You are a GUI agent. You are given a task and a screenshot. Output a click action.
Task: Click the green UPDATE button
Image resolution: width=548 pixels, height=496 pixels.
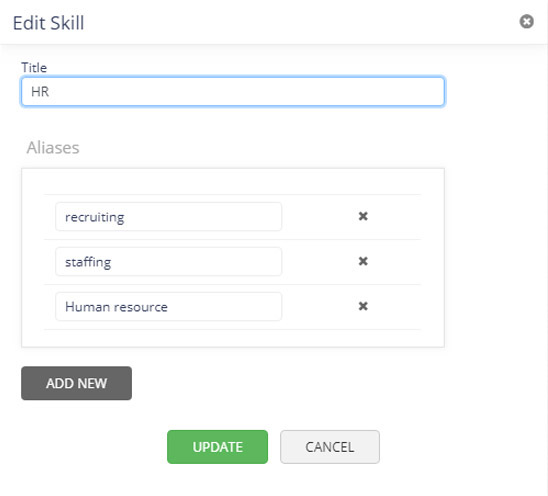coord(217,447)
